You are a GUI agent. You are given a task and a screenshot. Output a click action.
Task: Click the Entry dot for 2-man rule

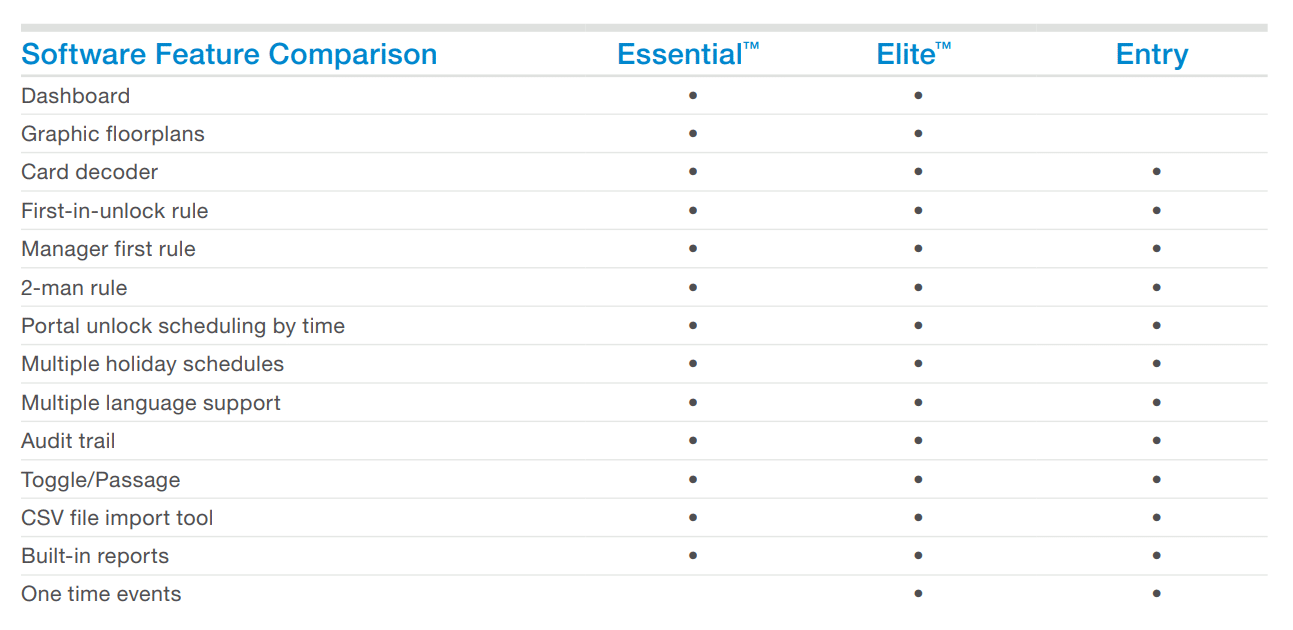pos(1156,288)
